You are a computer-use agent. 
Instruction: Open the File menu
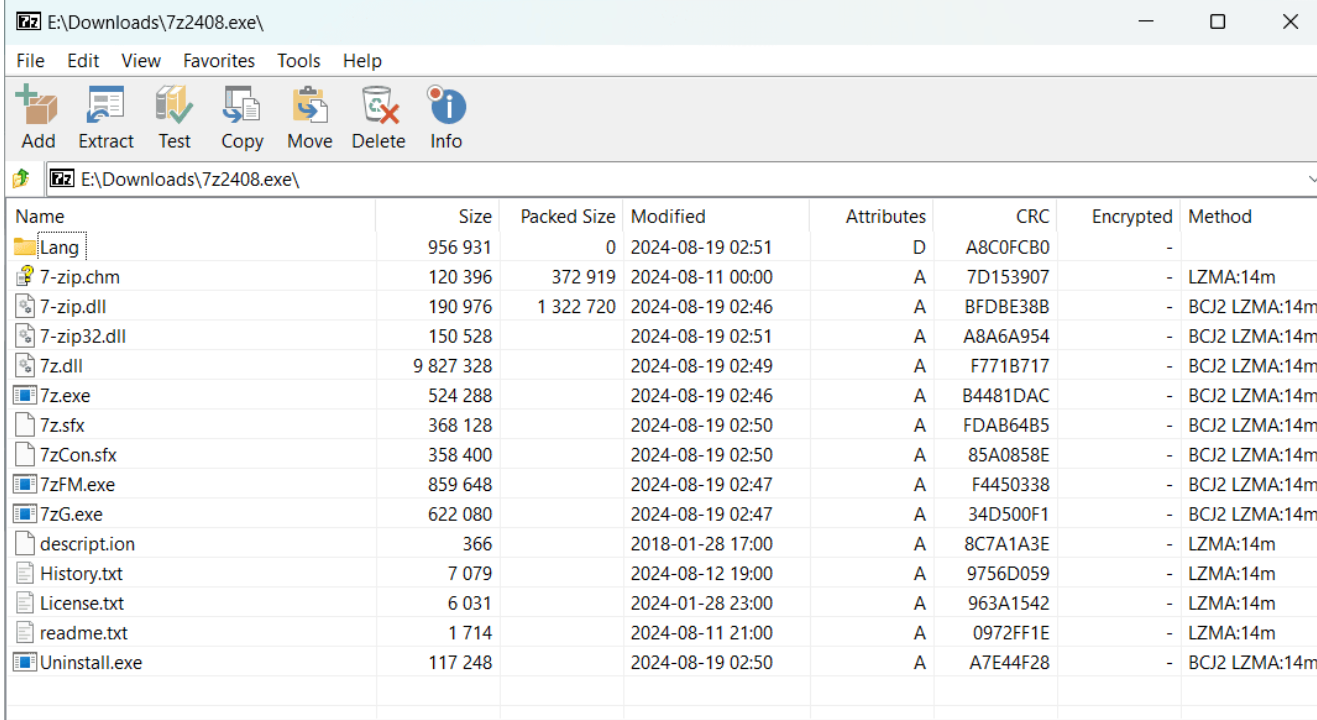point(31,61)
